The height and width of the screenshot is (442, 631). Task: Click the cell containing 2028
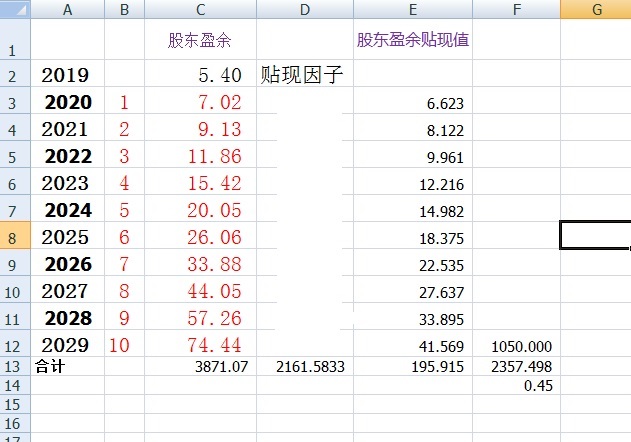click(68, 316)
